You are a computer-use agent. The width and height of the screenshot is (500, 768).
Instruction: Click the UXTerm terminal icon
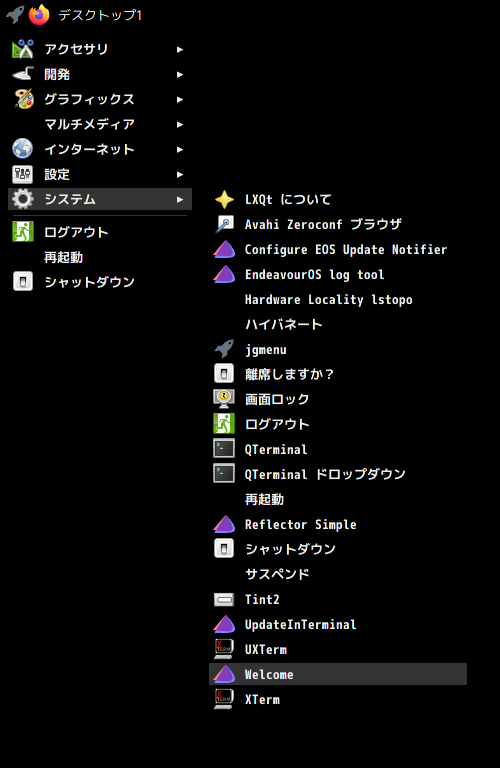(224, 649)
